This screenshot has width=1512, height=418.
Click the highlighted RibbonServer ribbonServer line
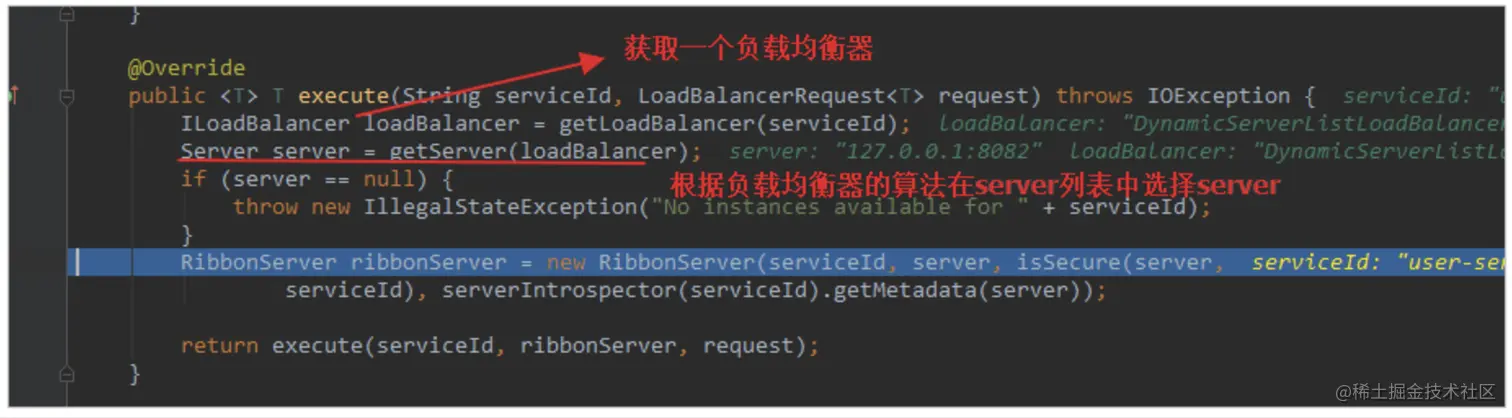787,263
